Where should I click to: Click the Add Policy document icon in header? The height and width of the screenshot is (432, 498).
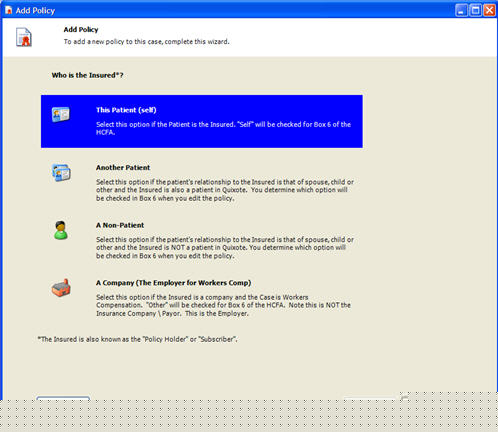(24, 37)
